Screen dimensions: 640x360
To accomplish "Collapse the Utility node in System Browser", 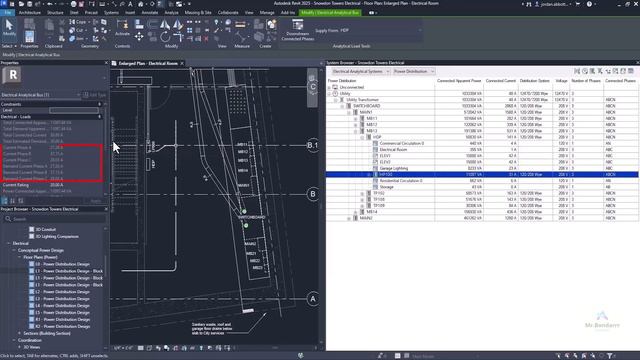I will coord(329,93).
